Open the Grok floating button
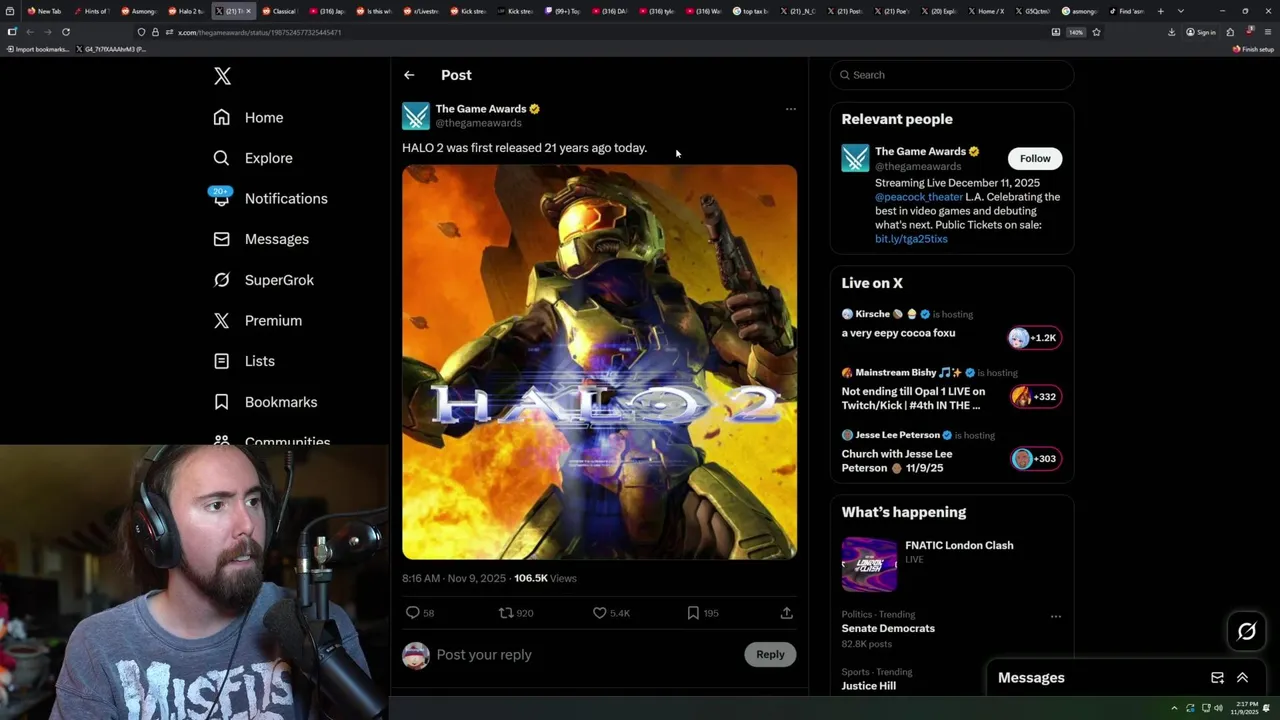This screenshot has height=720, width=1280. [x=1247, y=631]
